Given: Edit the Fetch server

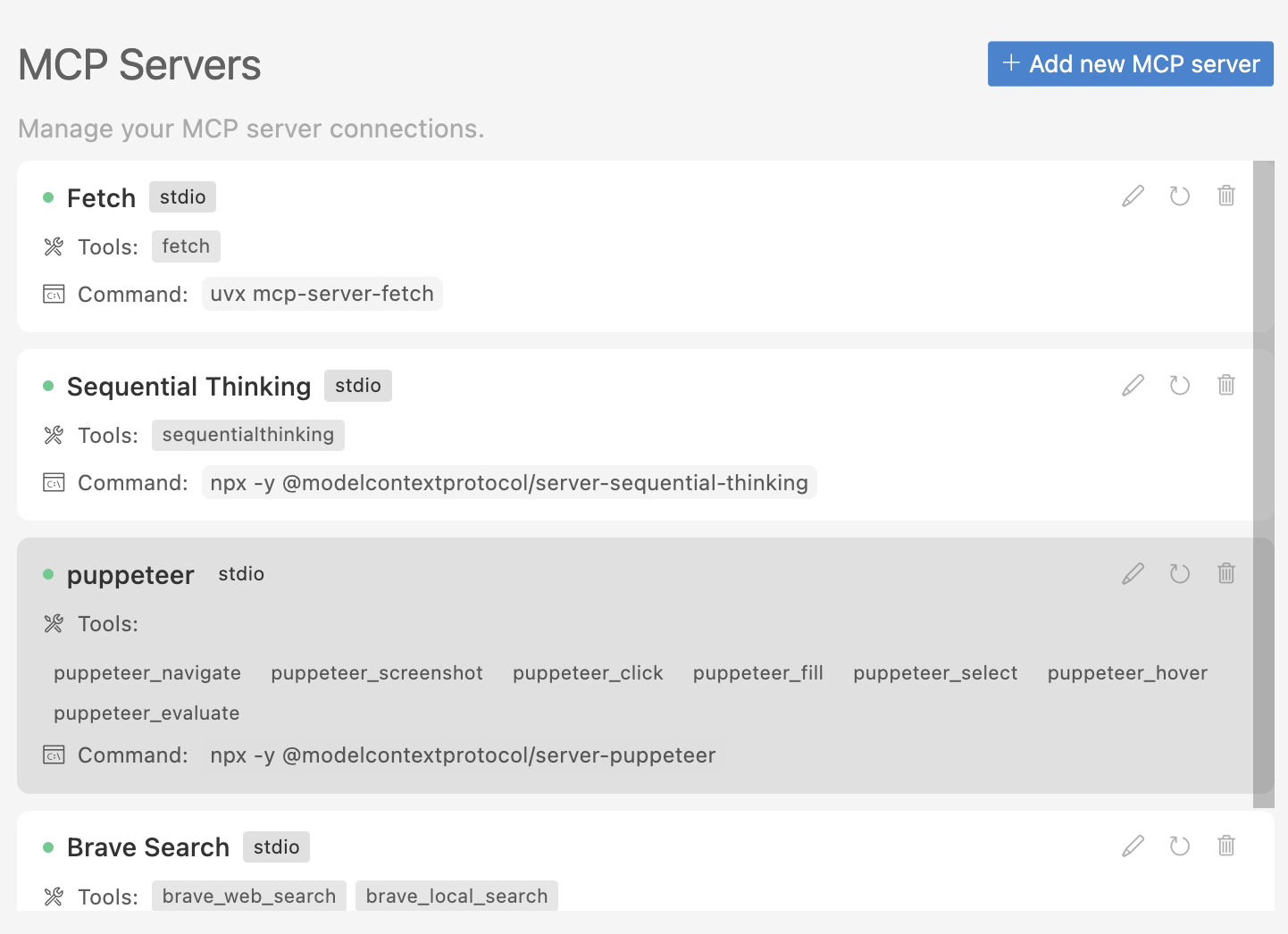Looking at the screenshot, I should coord(1133,196).
